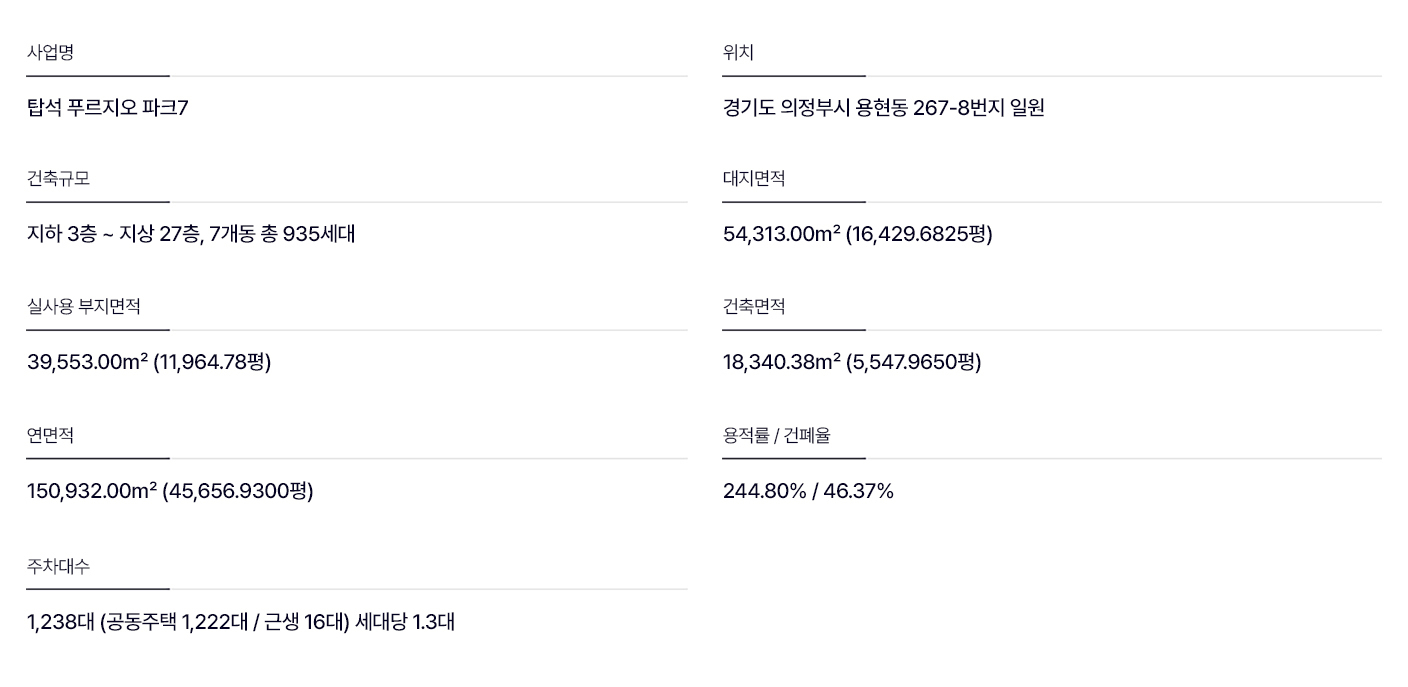Select the address 경기도 의정부시 용현동 267-8번지 일원

(x=883, y=108)
